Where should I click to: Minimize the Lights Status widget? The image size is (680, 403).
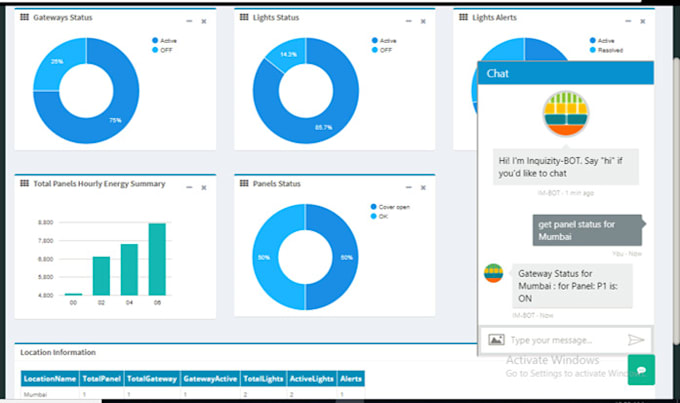409,21
